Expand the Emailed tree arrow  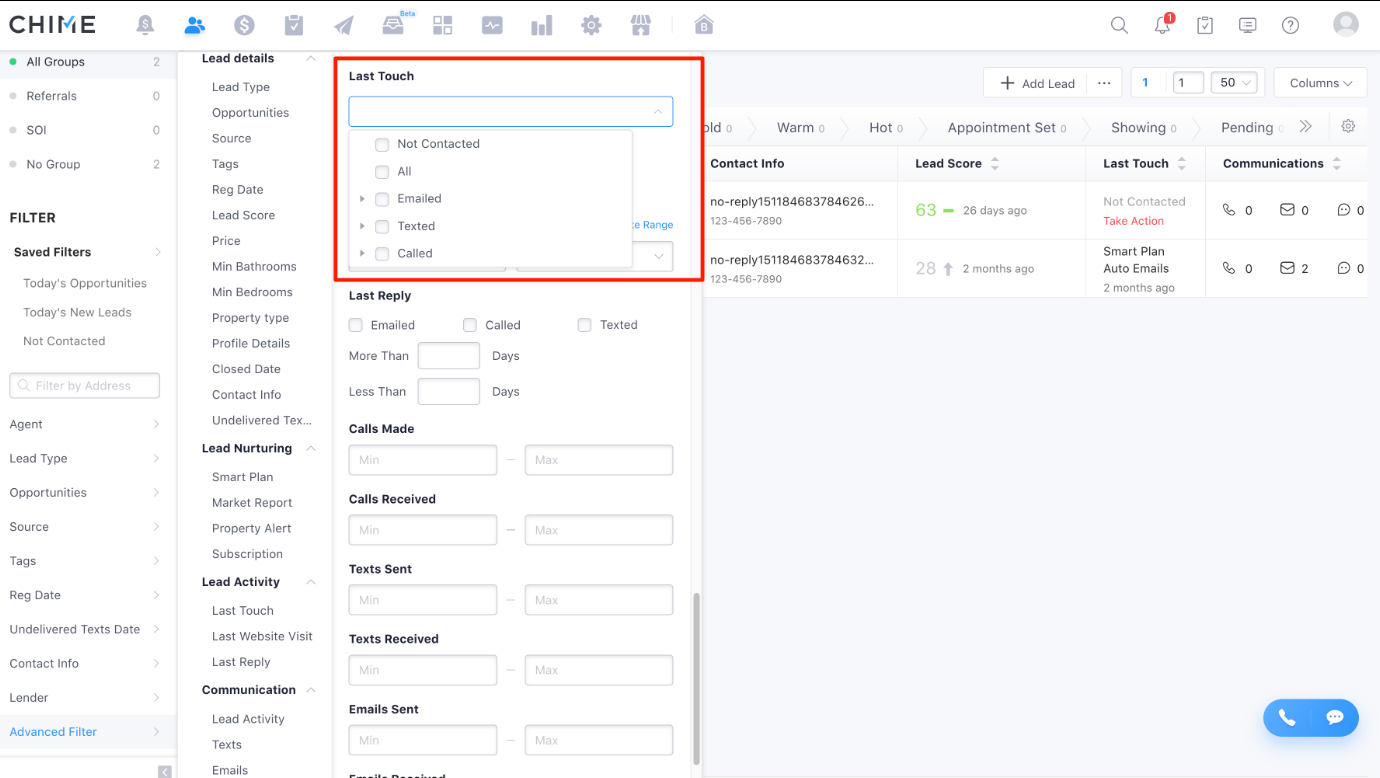[362, 199]
